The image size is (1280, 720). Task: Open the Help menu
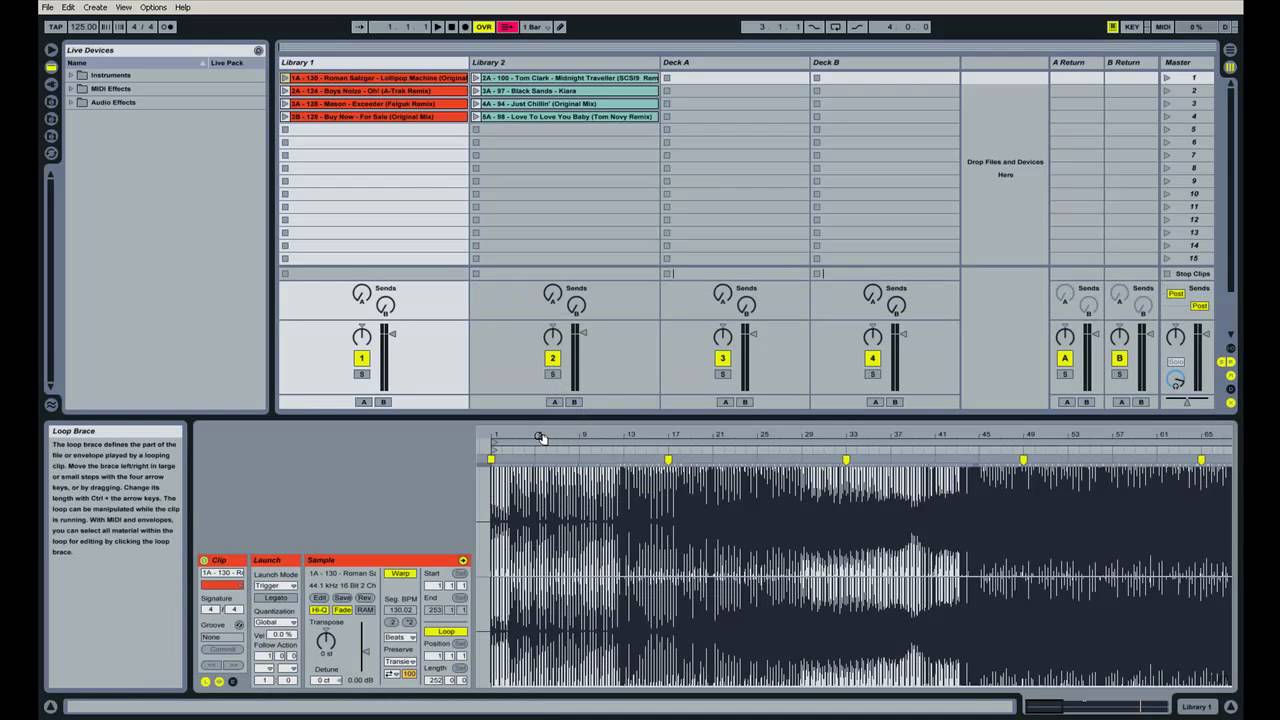183,7
